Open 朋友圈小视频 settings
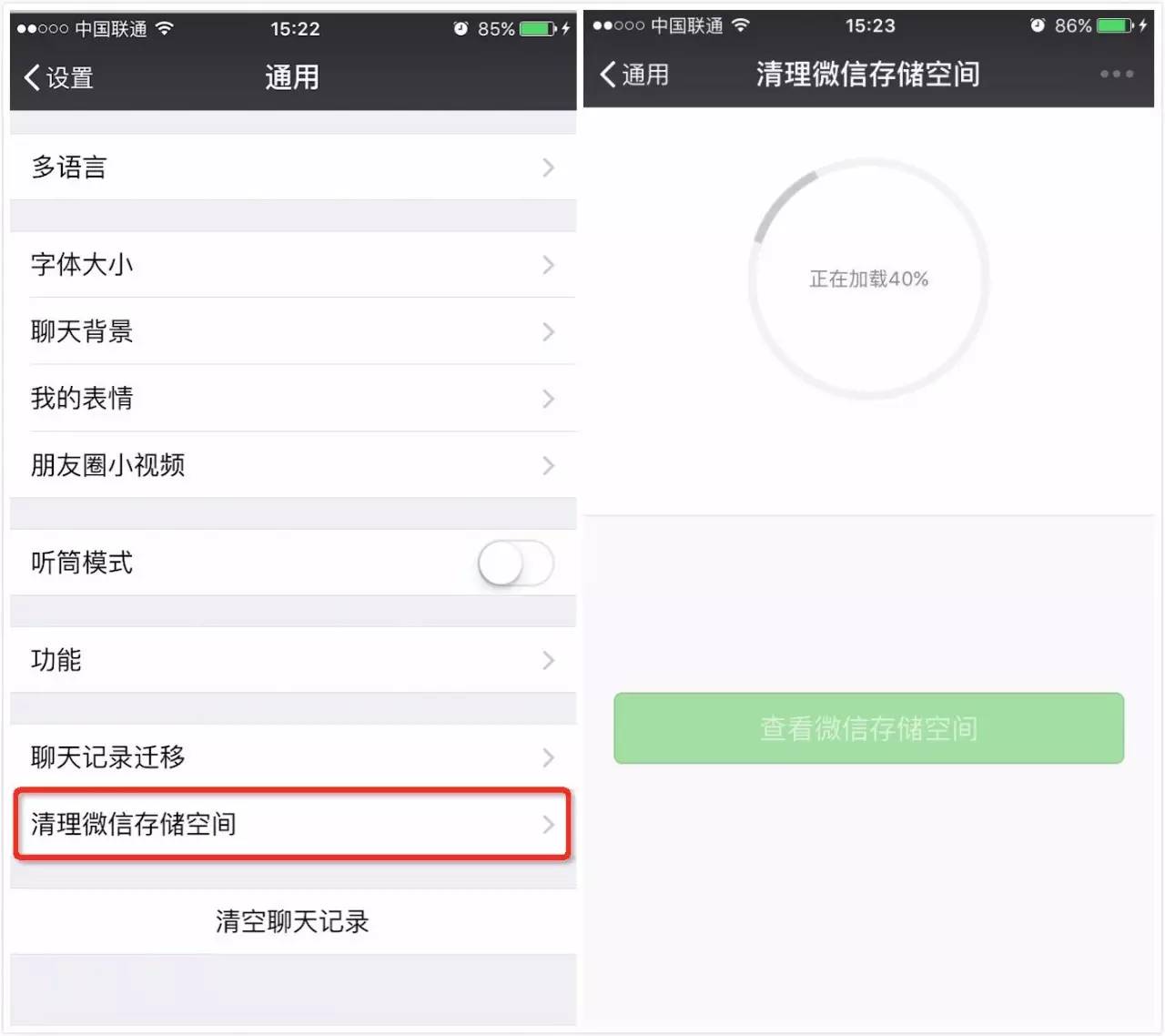 (x=293, y=465)
